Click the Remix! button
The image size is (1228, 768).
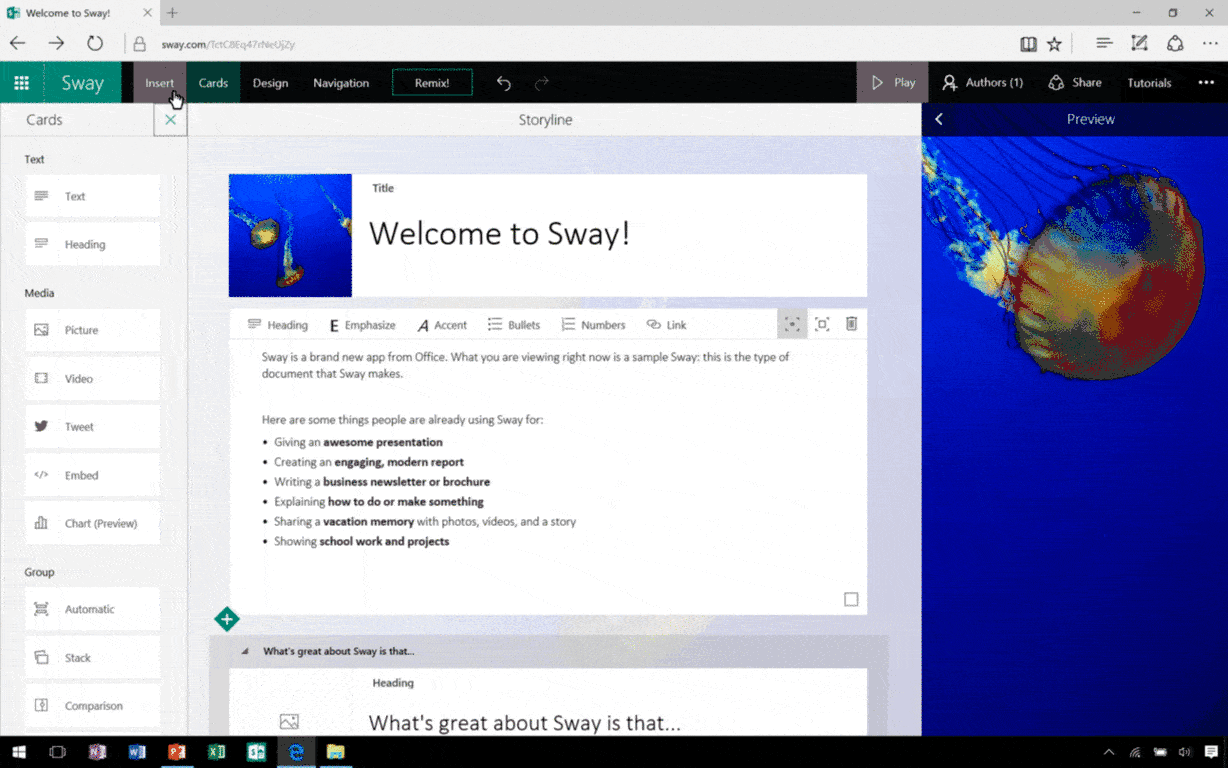pyautogui.click(x=432, y=83)
